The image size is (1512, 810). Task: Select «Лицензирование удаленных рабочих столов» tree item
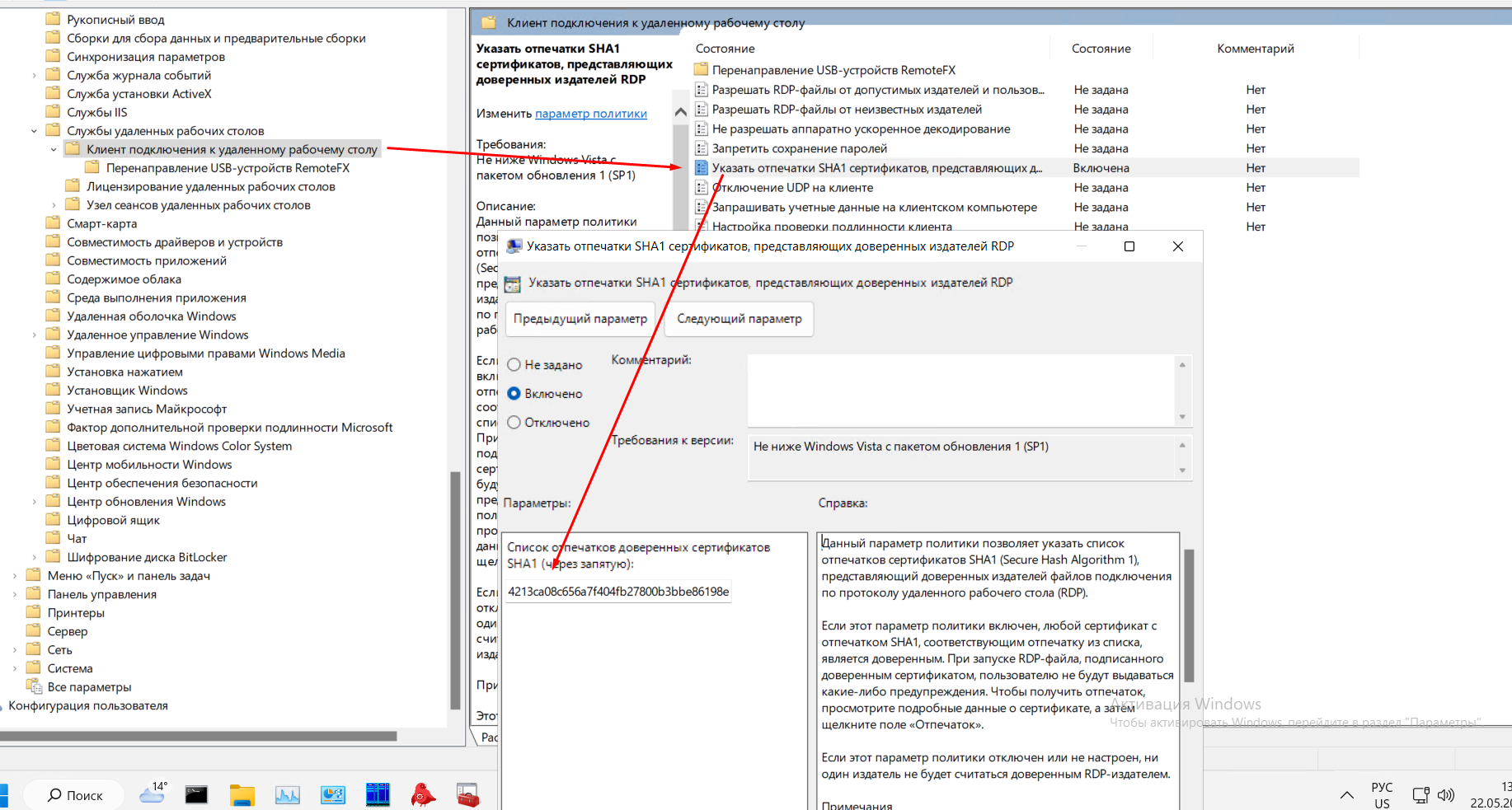[211, 187]
